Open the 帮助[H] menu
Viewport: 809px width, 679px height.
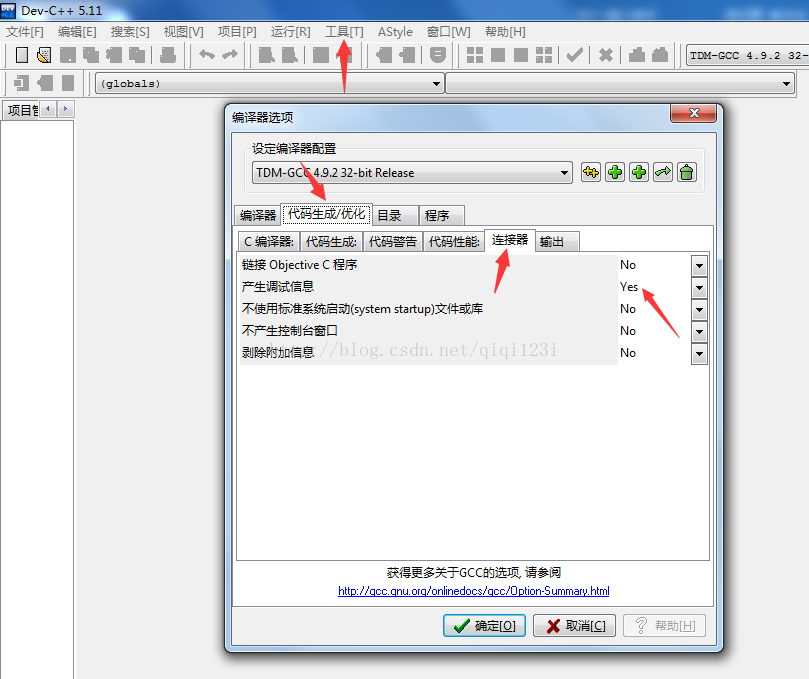505,32
